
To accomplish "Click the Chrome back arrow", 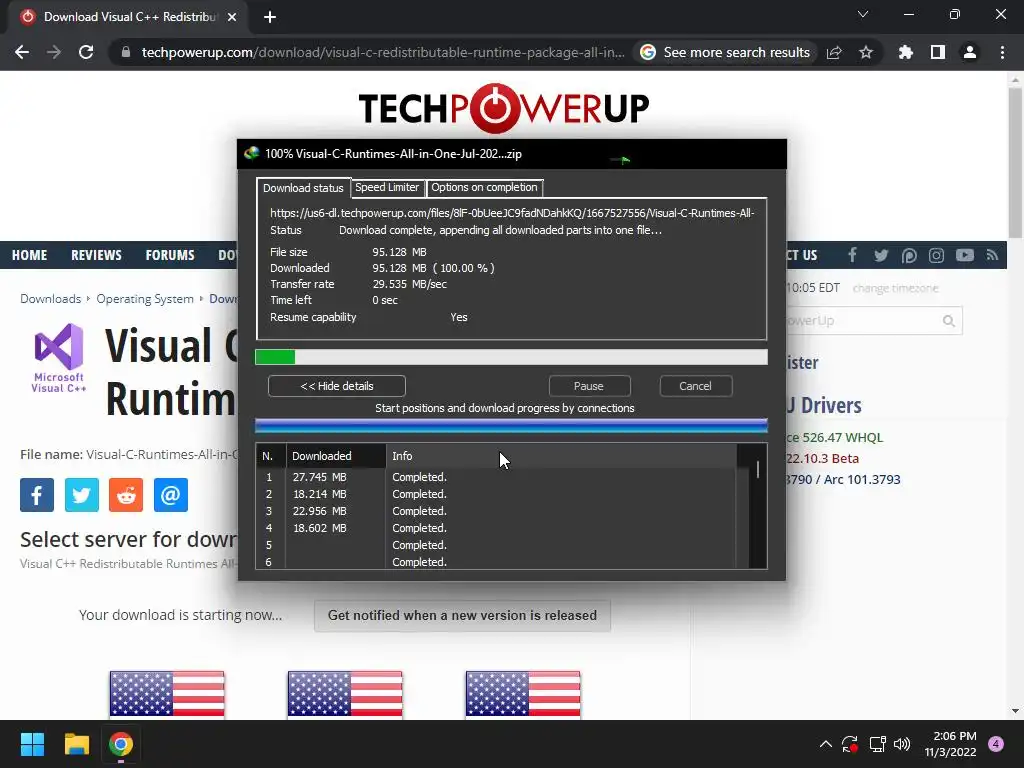I will point(22,52).
